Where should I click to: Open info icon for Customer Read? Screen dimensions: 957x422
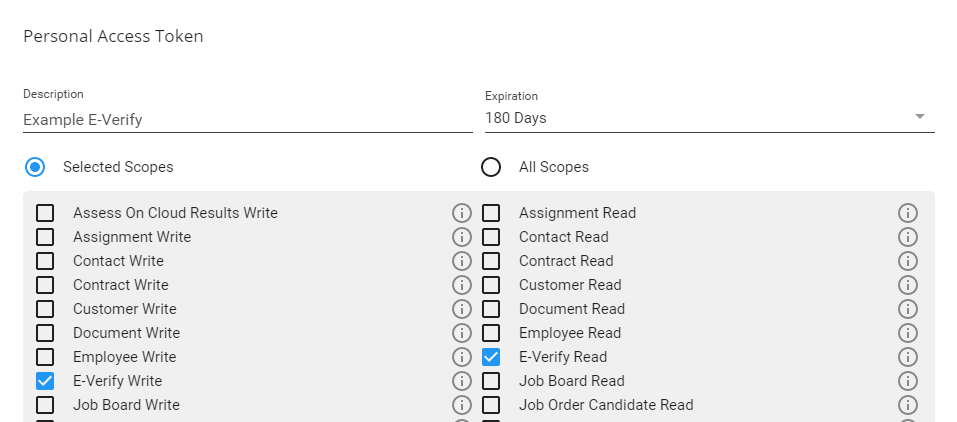pyautogui.click(x=908, y=285)
